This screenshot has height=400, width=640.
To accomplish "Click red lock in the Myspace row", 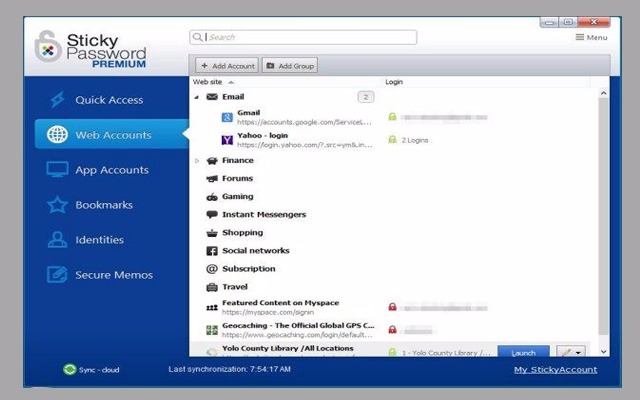I will [392, 307].
